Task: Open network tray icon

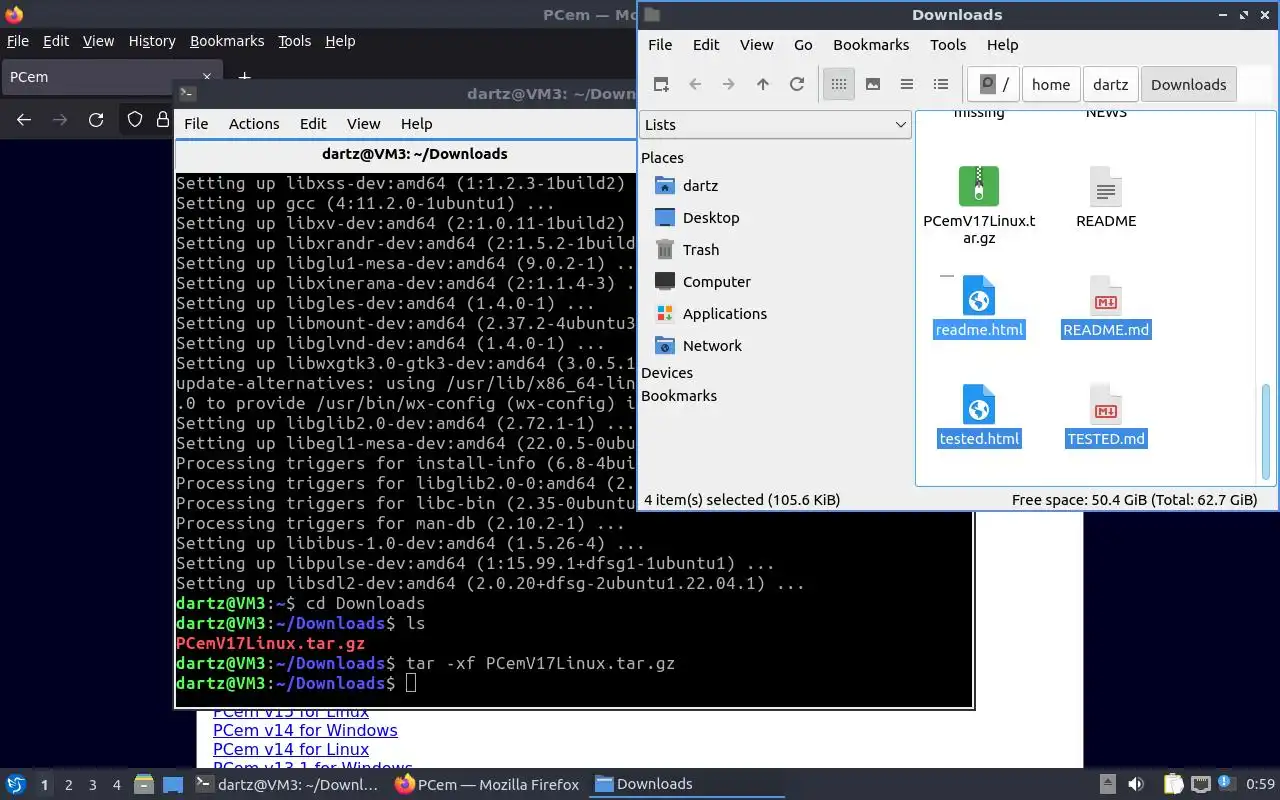Action: 1200,785
